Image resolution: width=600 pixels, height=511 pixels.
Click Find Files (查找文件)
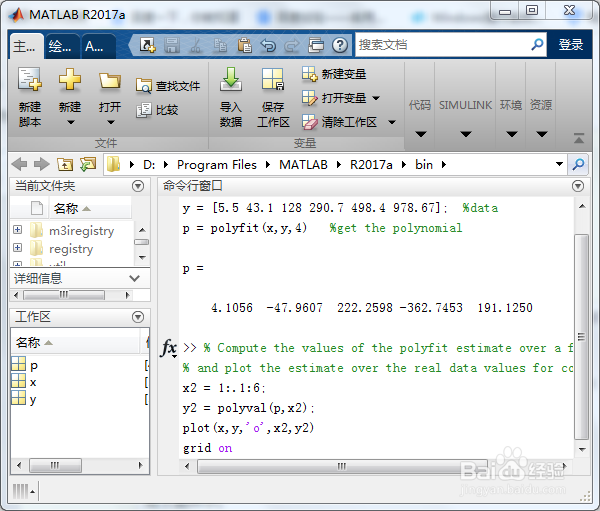pyautogui.click(x=168, y=86)
